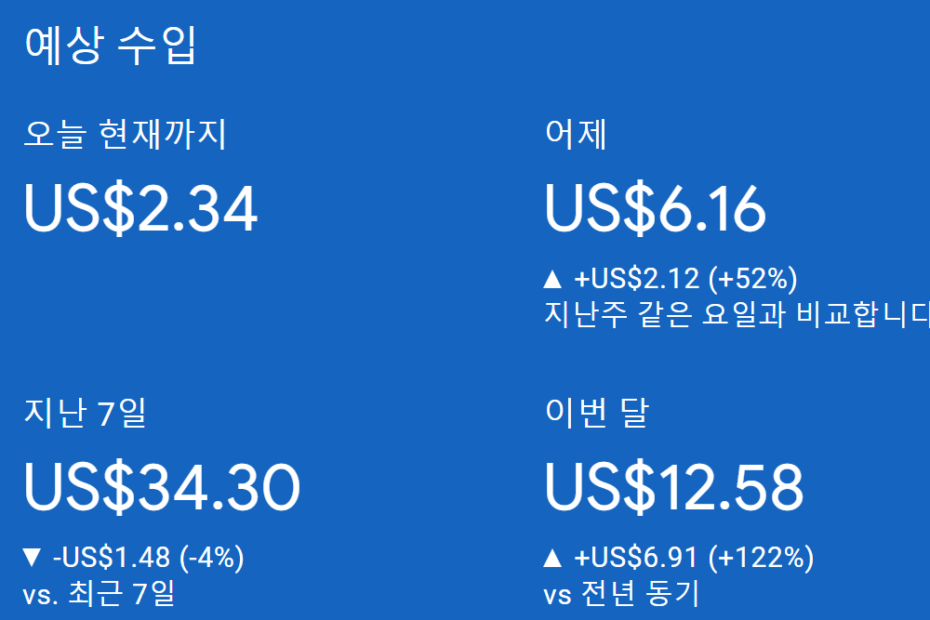Select today's earnings US$2.34
Image resolution: width=930 pixels, height=620 pixels.
pos(141,209)
